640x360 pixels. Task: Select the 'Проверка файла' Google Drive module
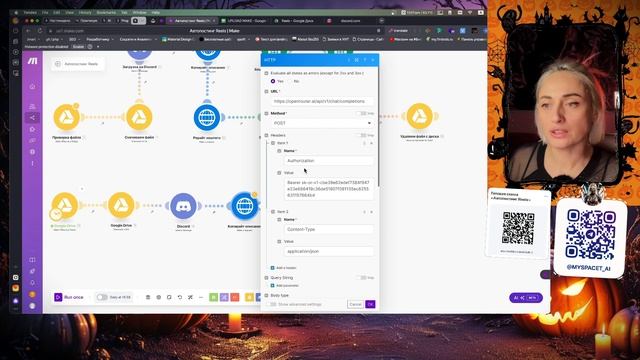click(x=67, y=117)
